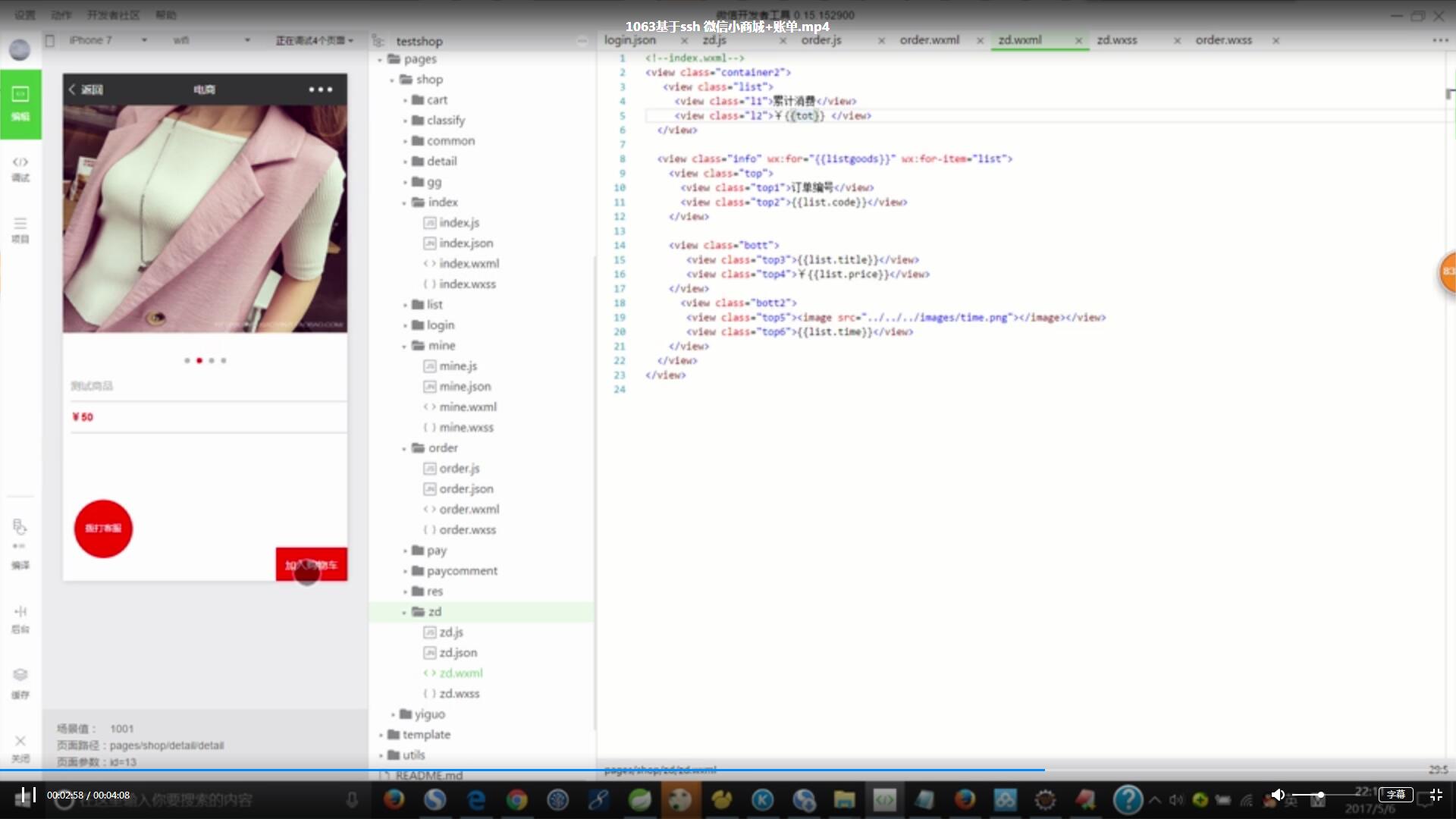This screenshot has width=1456, height=819.
Task: Open the 帮助 (Help) menu
Action: pos(166,15)
